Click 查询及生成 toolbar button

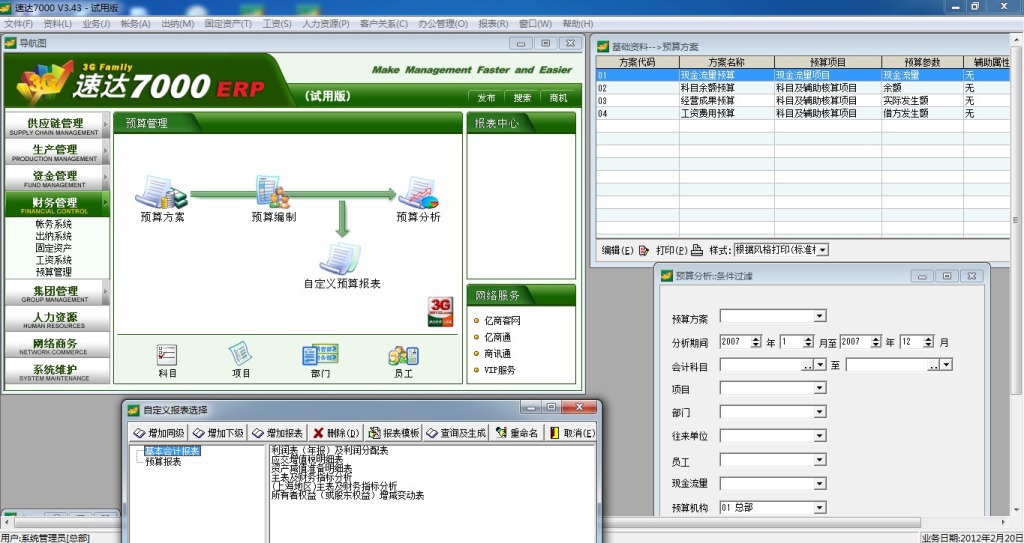point(456,433)
